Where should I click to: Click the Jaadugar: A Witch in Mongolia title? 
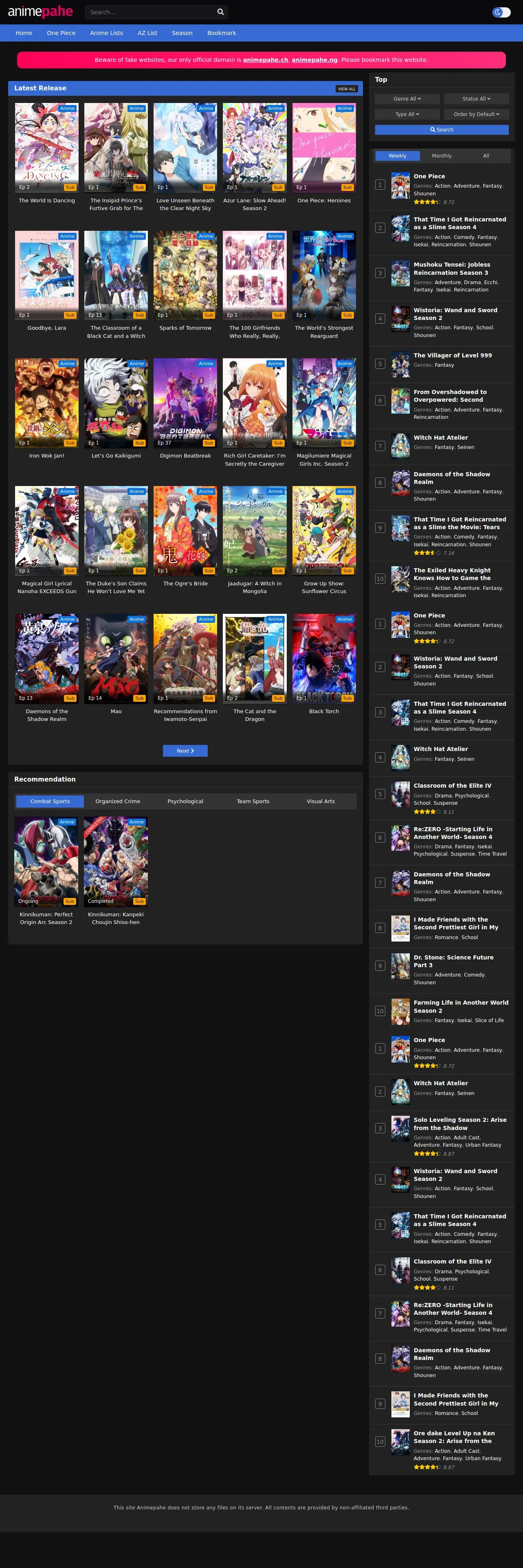[x=255, y=587]
